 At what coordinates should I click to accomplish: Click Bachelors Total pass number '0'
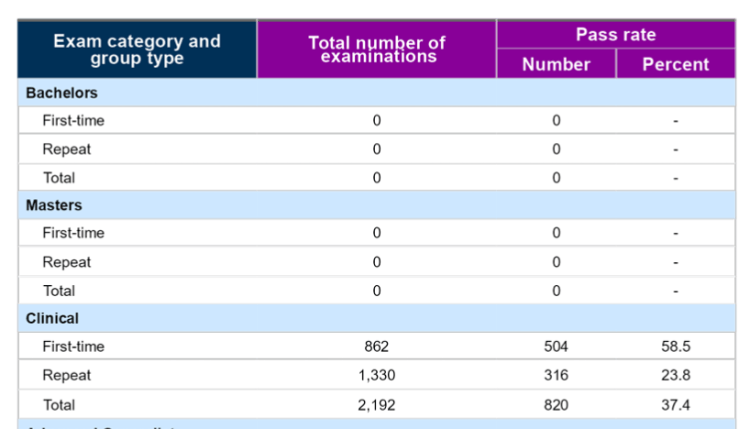[556, 178]
